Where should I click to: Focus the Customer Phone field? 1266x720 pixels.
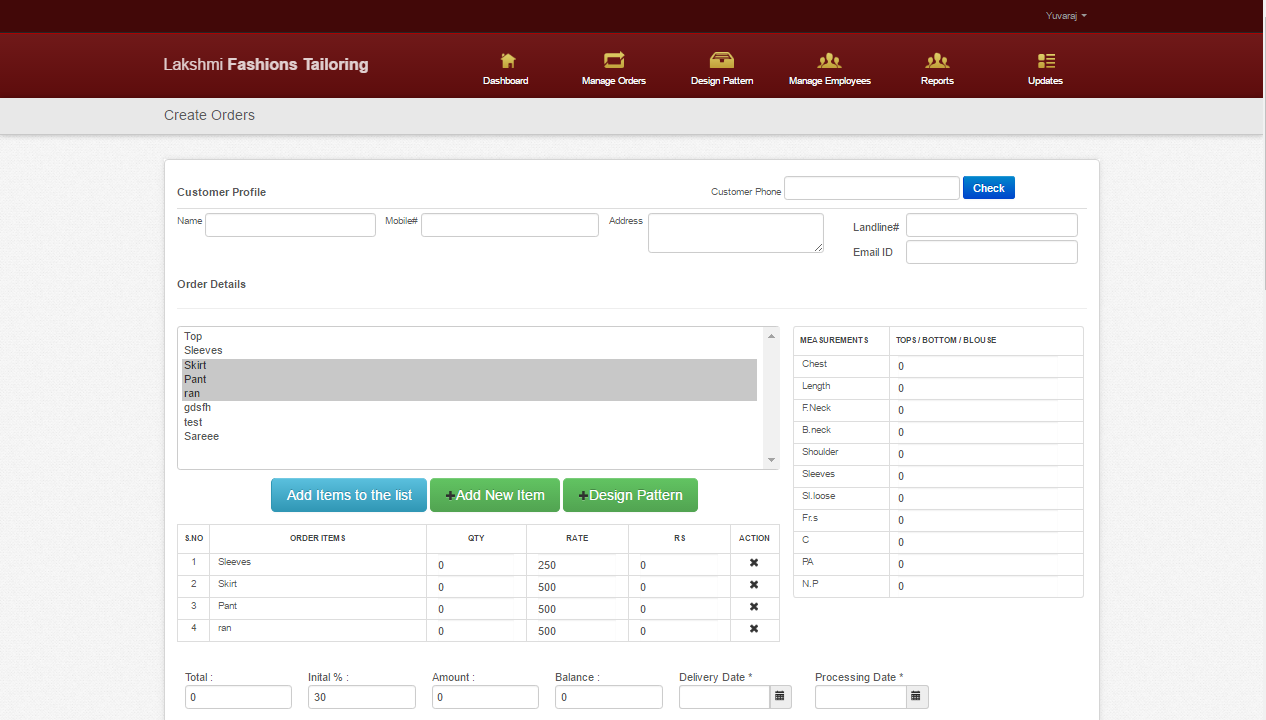pyautogui.click(x=872, y=188)
